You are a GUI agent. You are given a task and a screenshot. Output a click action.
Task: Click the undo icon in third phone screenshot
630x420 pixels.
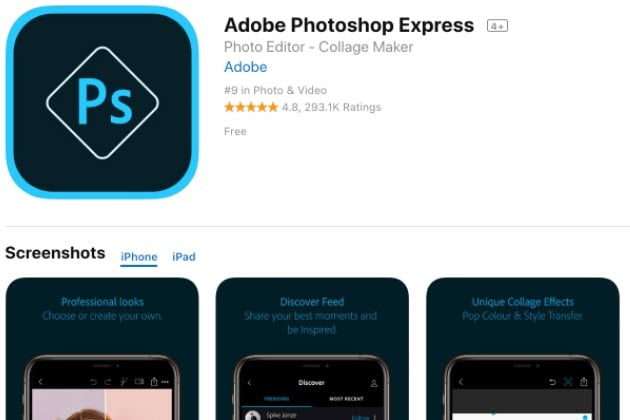pyautogui.click(x=552, y=382)
